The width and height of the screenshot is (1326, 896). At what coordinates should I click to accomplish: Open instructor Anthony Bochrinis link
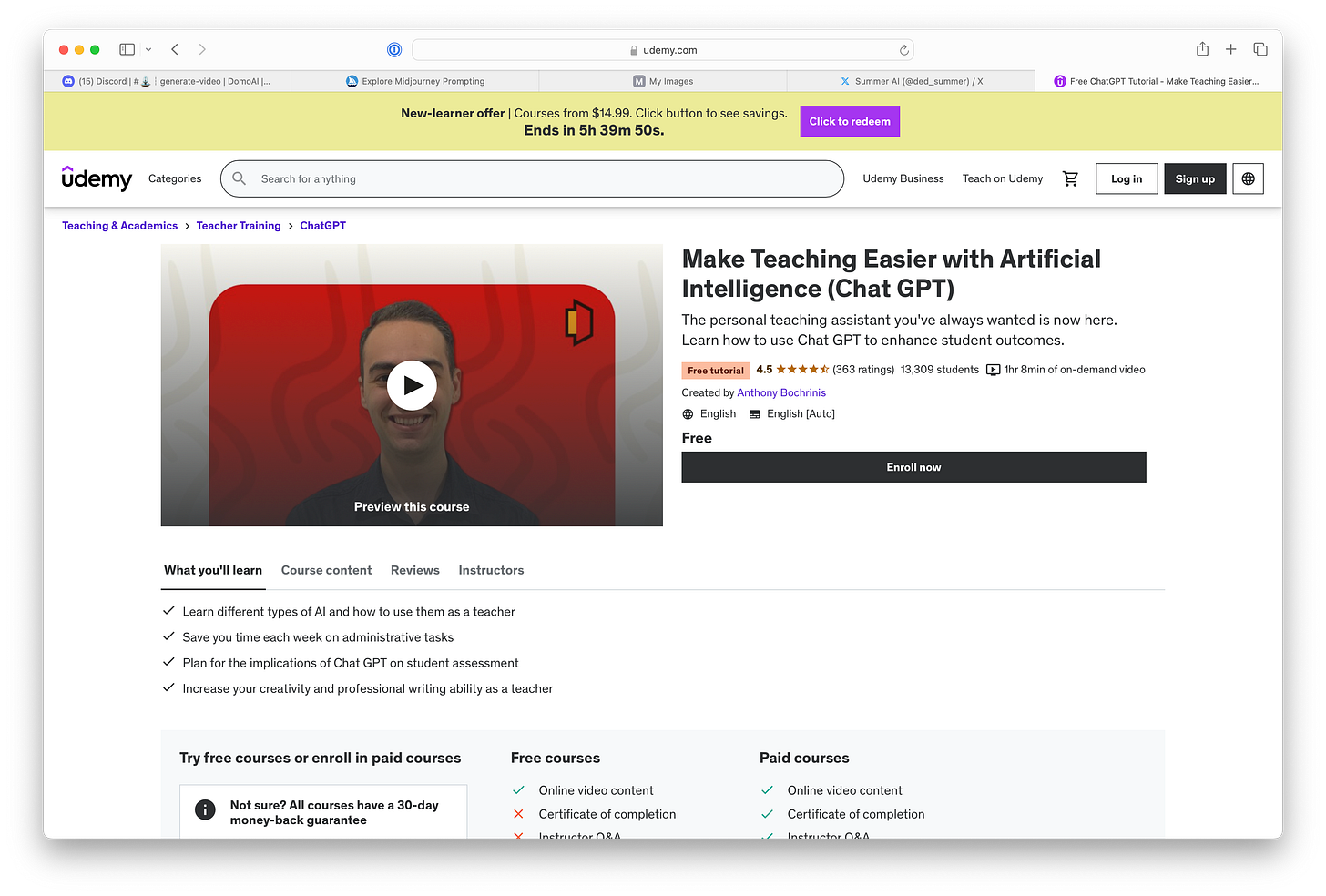pyautogui.click(x=781, y=392)
